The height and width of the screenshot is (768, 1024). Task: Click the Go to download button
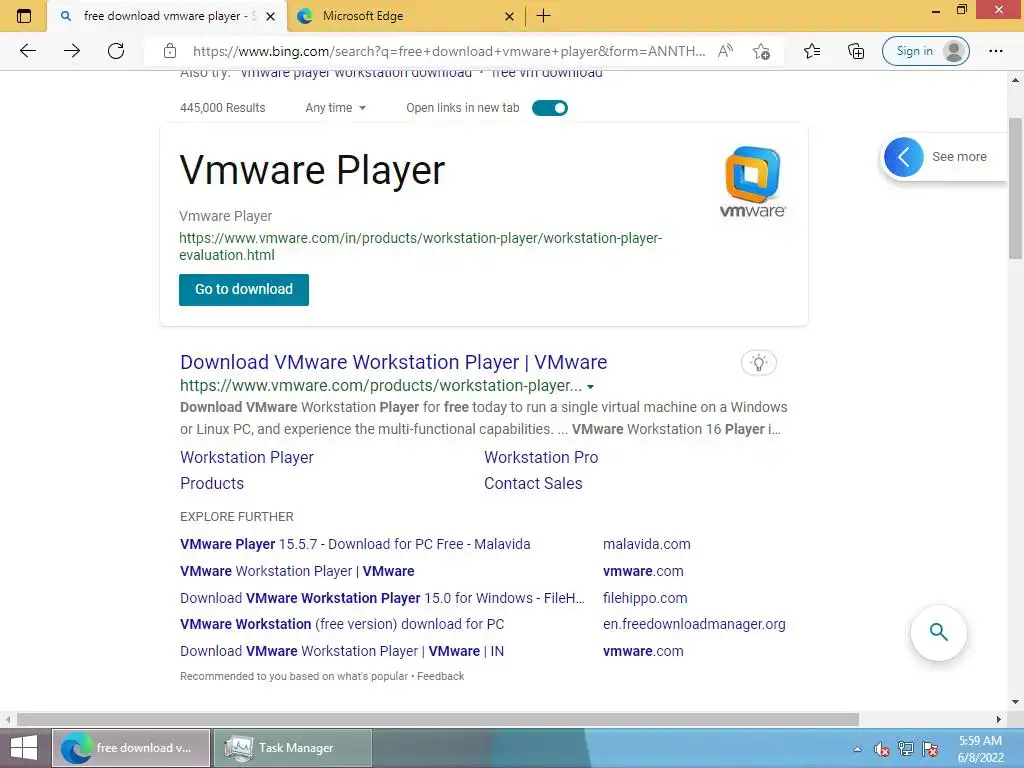pyautogui.click(x=244, y=289)
